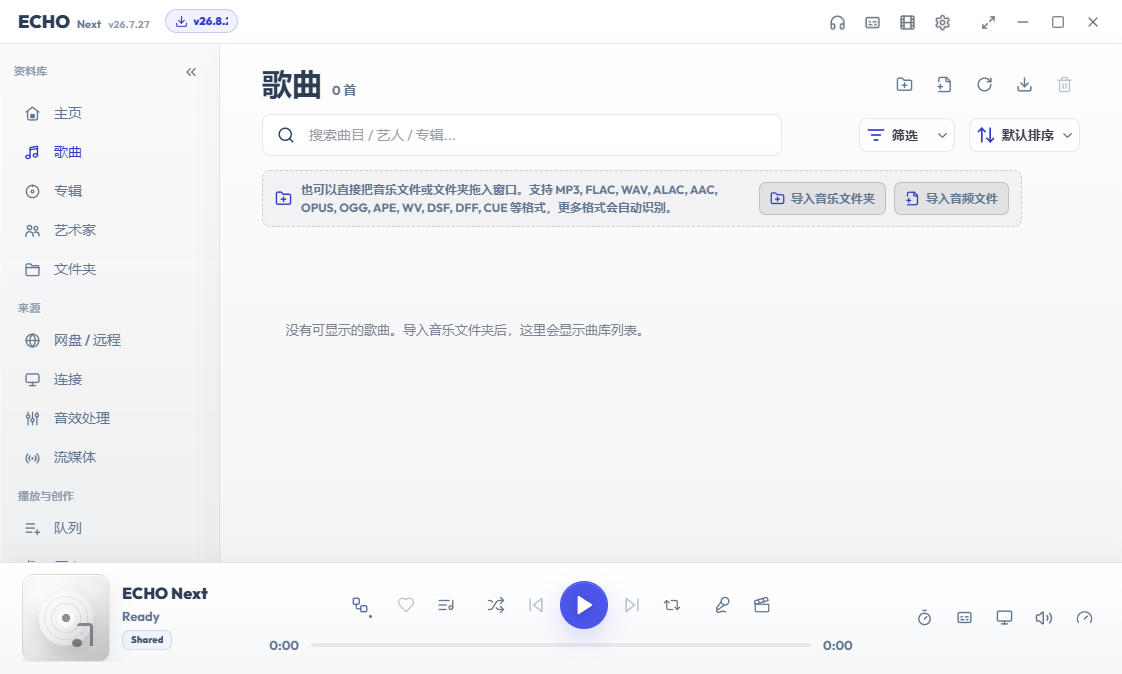Open the sleep timer stopwatch icon
The height and width of the screenshot is (674, 1122).
click(x=925, y=617)
